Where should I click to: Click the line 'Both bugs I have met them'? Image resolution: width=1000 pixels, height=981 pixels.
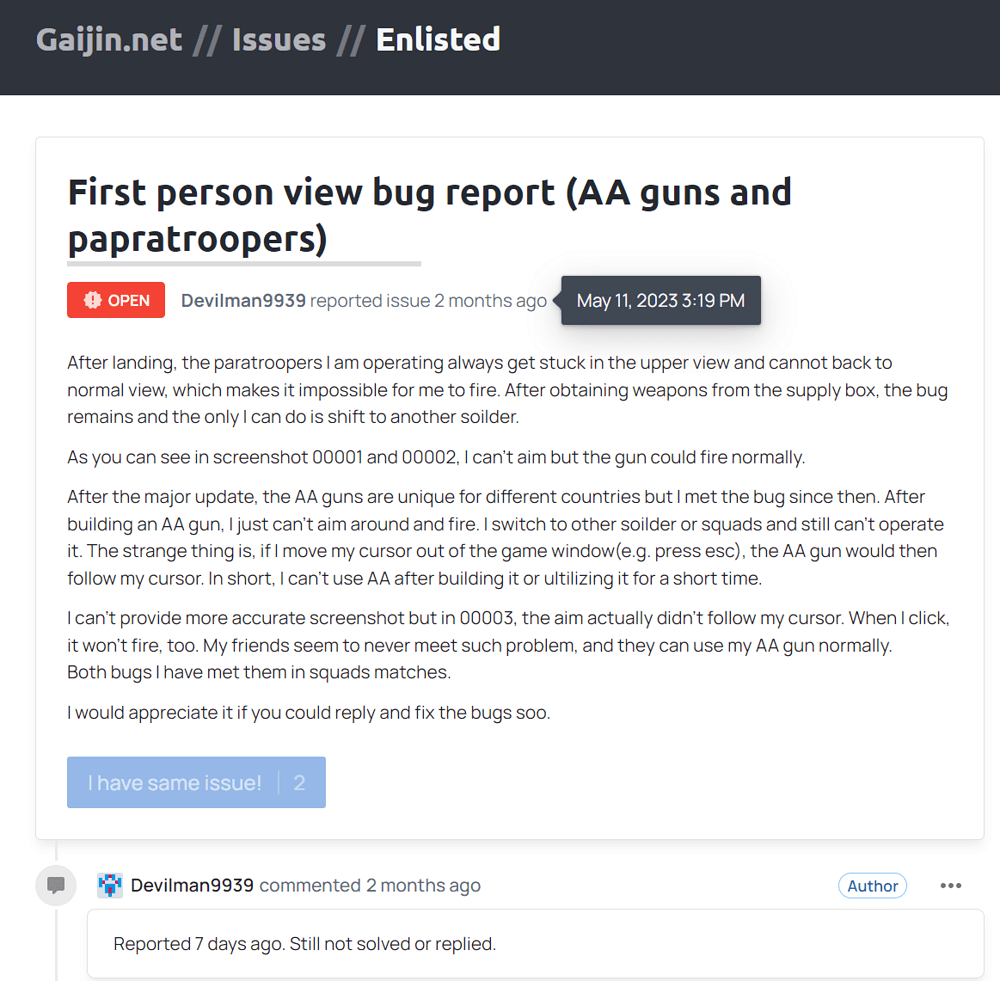point(259,672)
